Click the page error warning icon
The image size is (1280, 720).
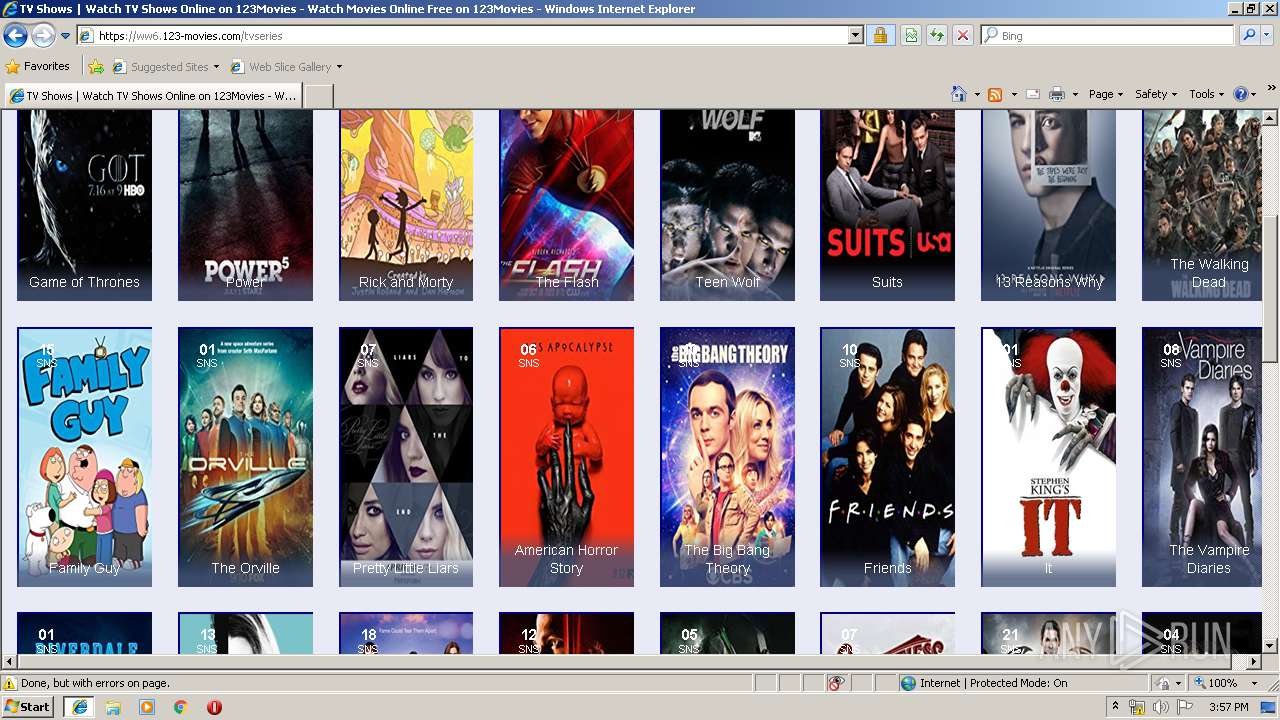point(11,683)
